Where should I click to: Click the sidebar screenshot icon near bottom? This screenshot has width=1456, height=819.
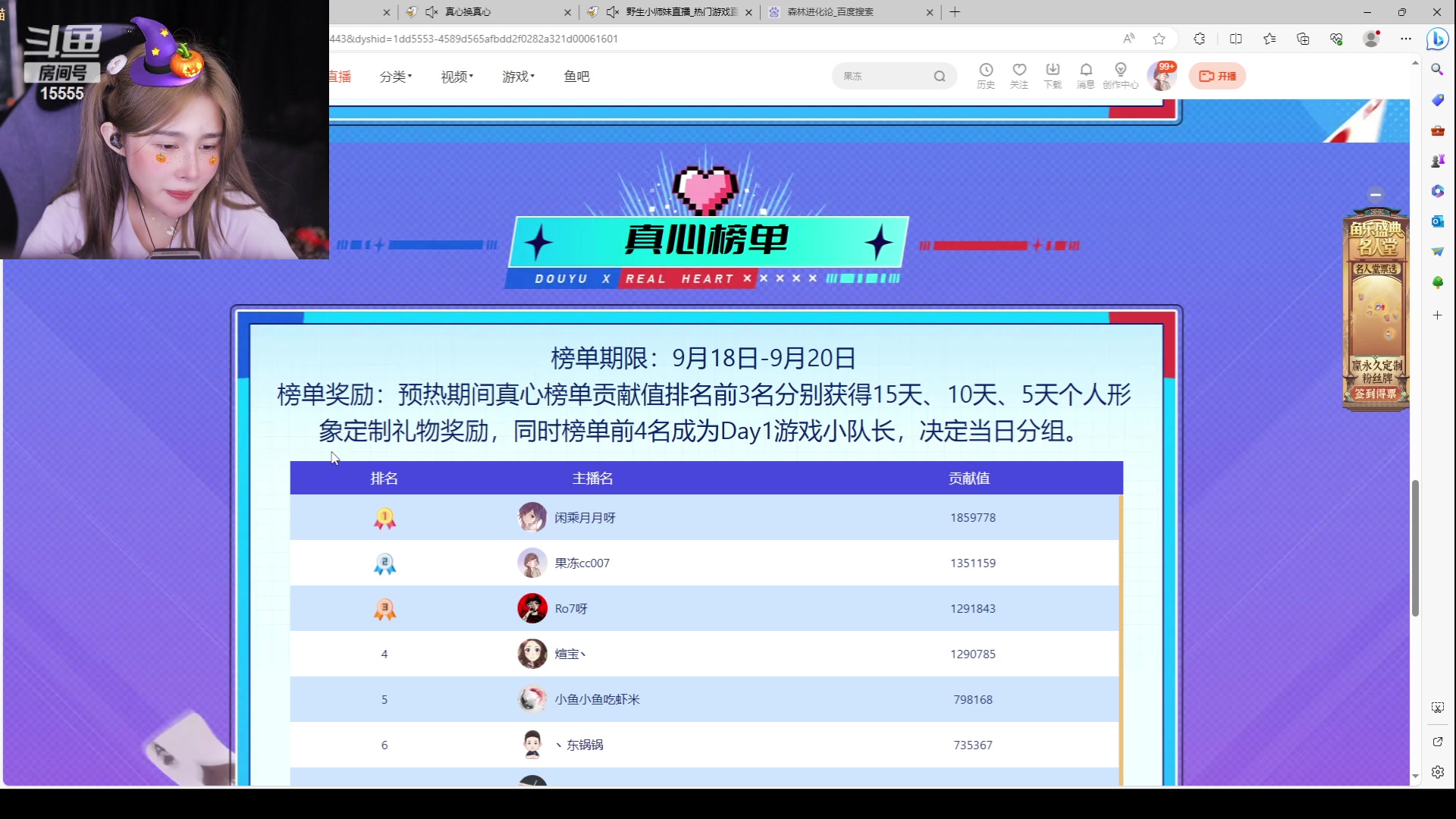click(x=1437, y=707)
